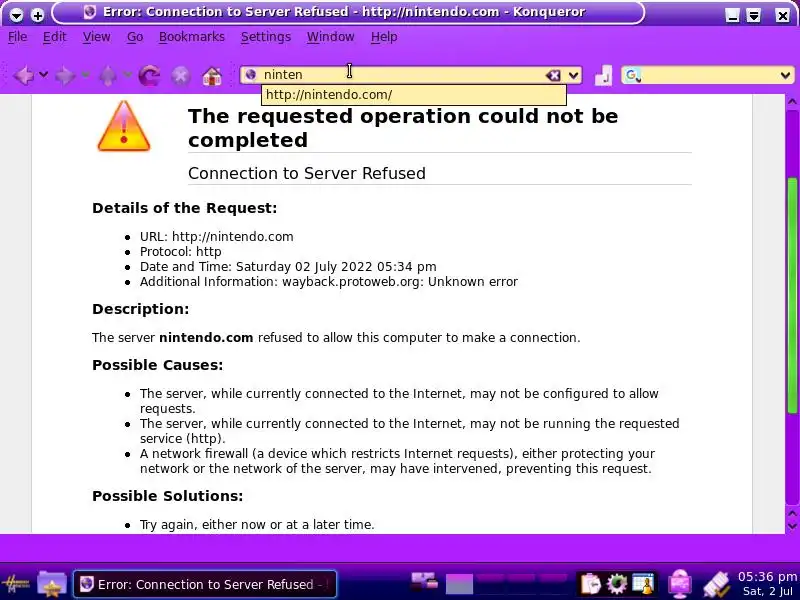Click the network firewall cause bullet text
The image size is (800, 600).
(397, 461)
